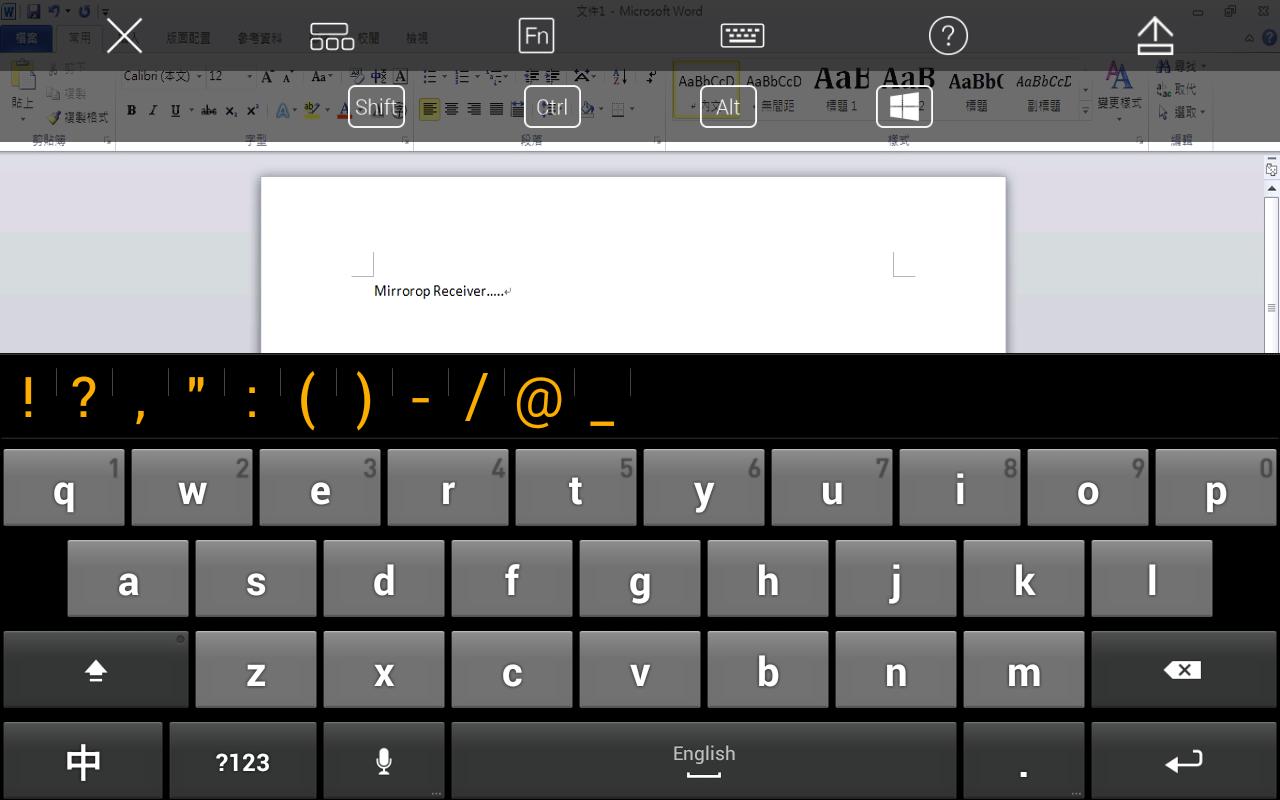Tap the microphone voice input key

coord(384,762)
